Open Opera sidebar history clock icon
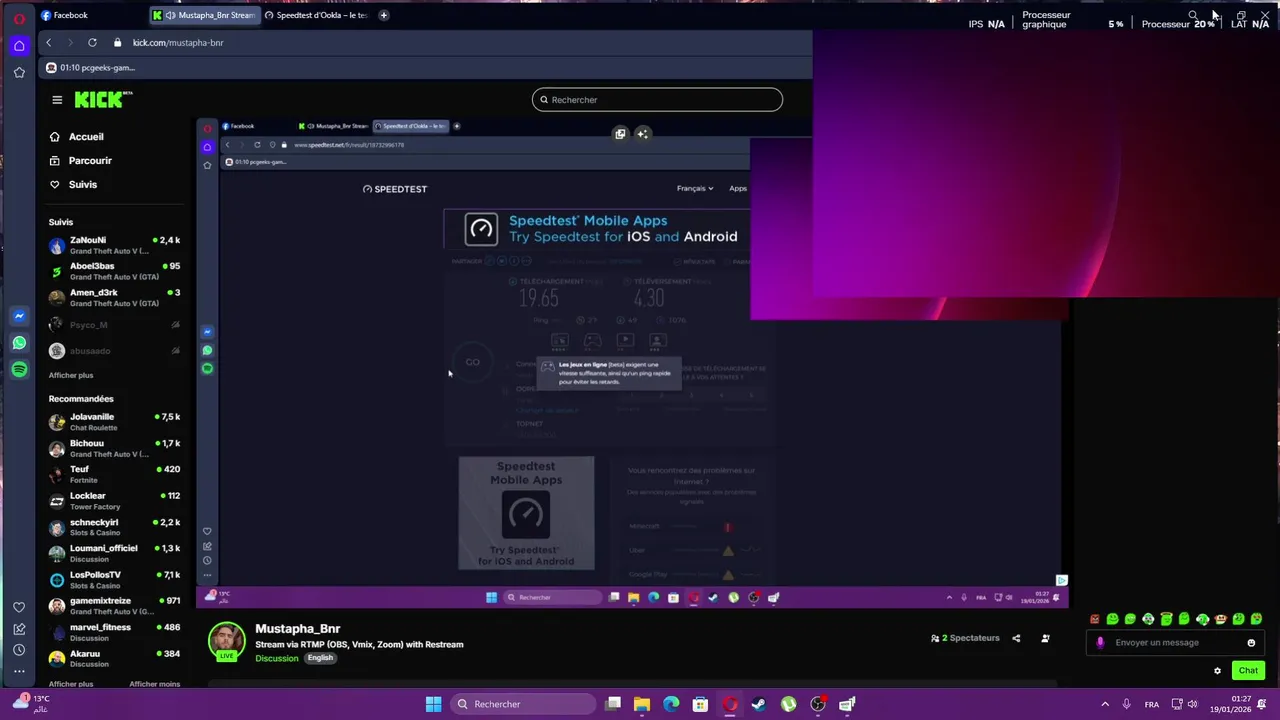1280x720 pixels. coord(19,650)
